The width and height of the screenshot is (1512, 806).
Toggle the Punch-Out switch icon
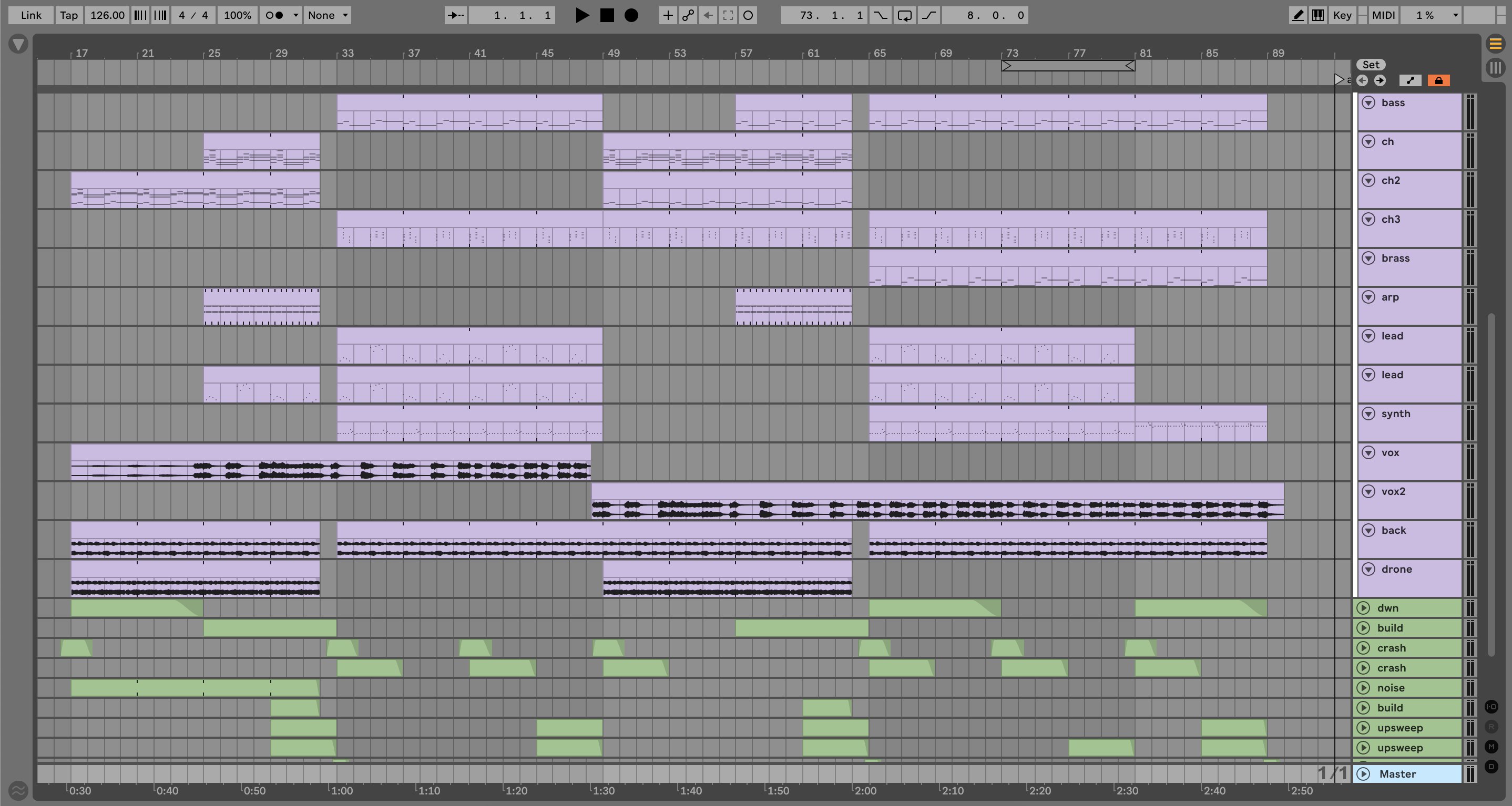928,15
